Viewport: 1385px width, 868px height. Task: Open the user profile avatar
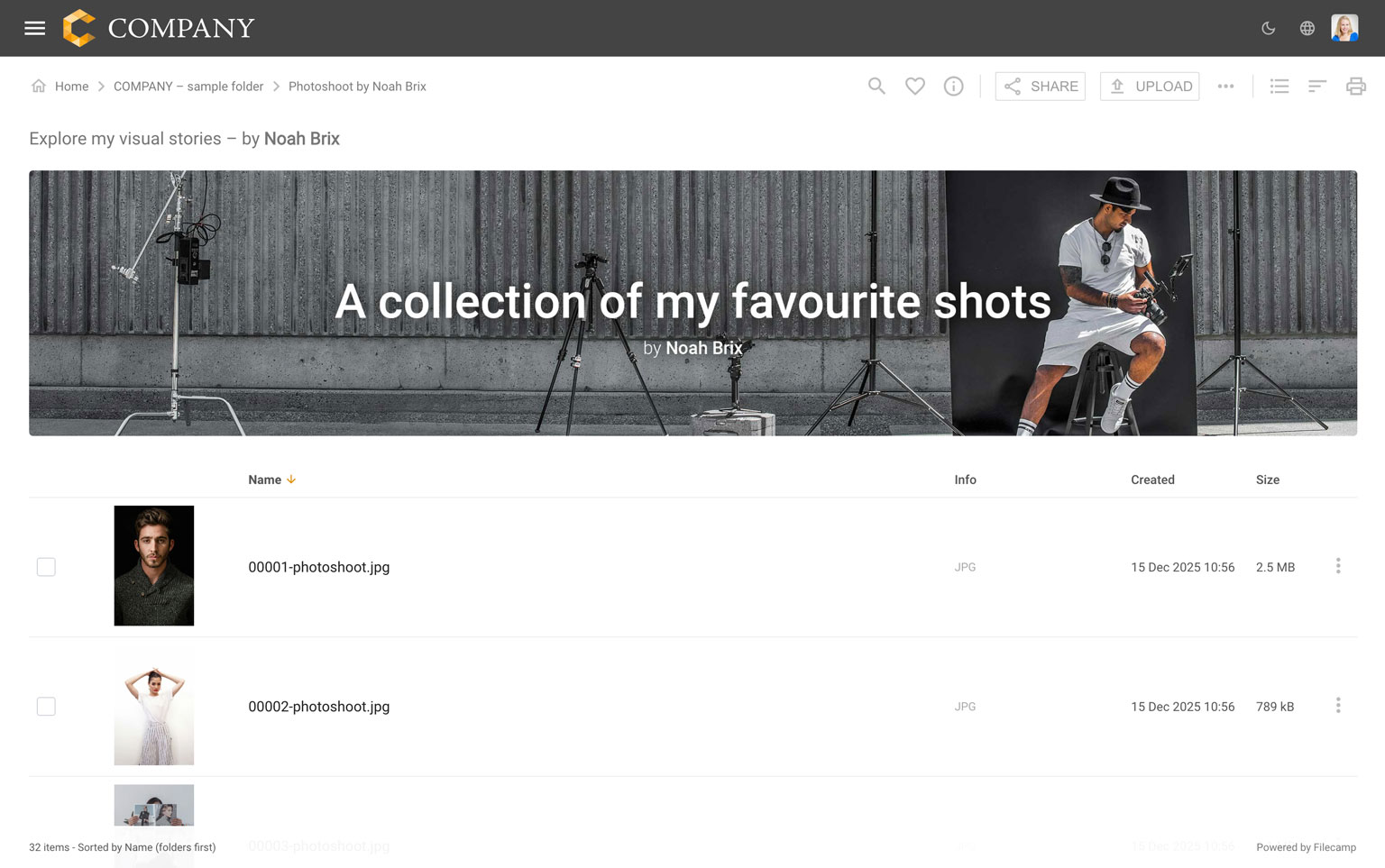click(1344, 28)
